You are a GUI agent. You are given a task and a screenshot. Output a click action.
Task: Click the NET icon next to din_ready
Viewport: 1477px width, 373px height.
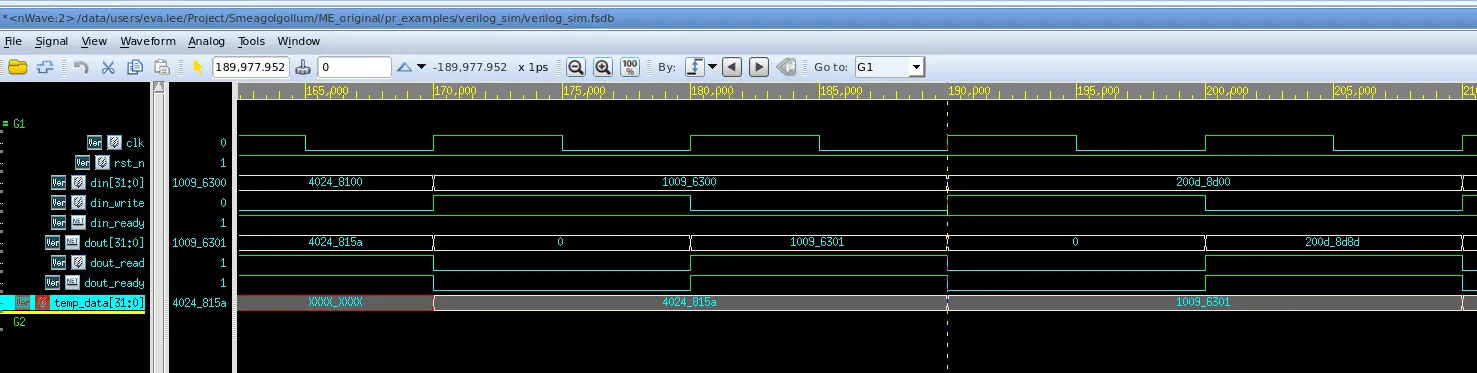tap(78, 222)
